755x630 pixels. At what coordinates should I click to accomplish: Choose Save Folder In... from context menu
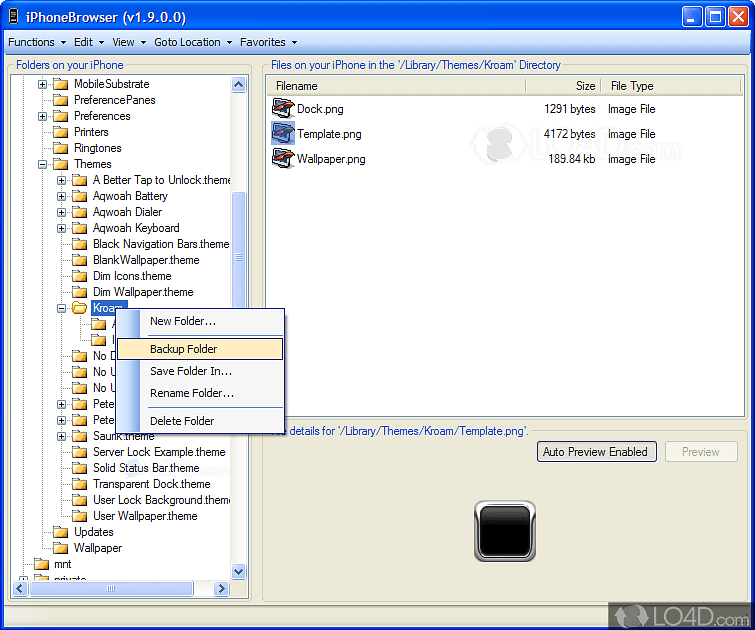tap(200, 371)
